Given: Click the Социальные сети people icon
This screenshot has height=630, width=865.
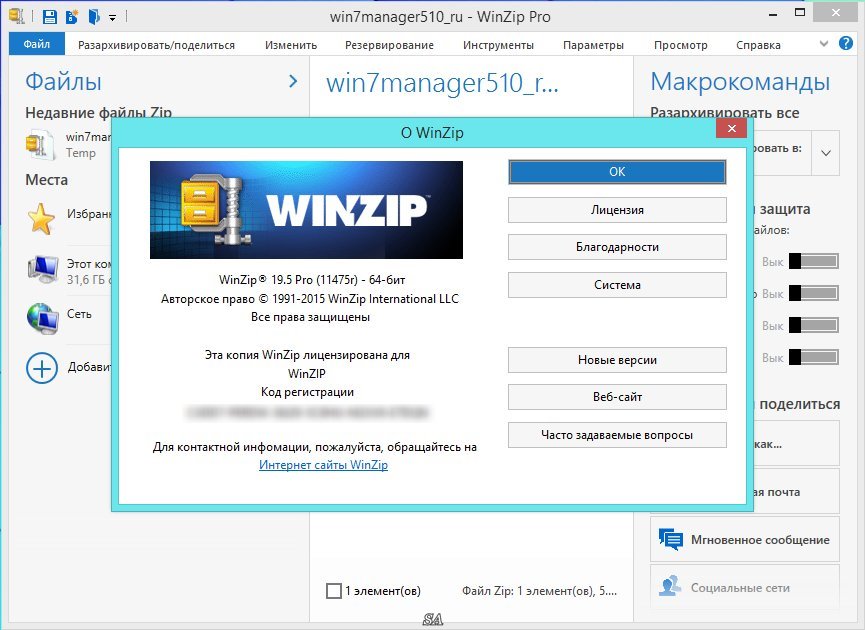Looking at the screenshot, I should click(670, 587).
